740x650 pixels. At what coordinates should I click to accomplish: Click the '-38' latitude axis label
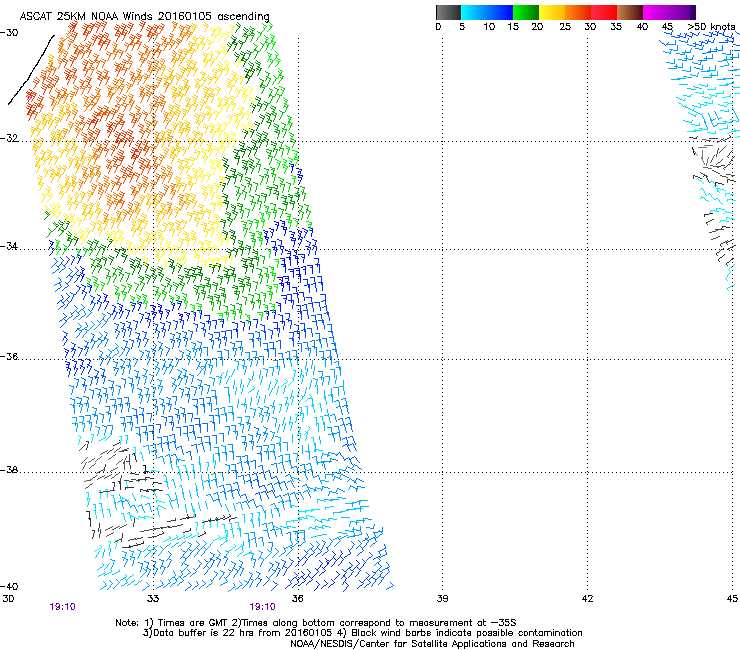(x=9, y=470)
